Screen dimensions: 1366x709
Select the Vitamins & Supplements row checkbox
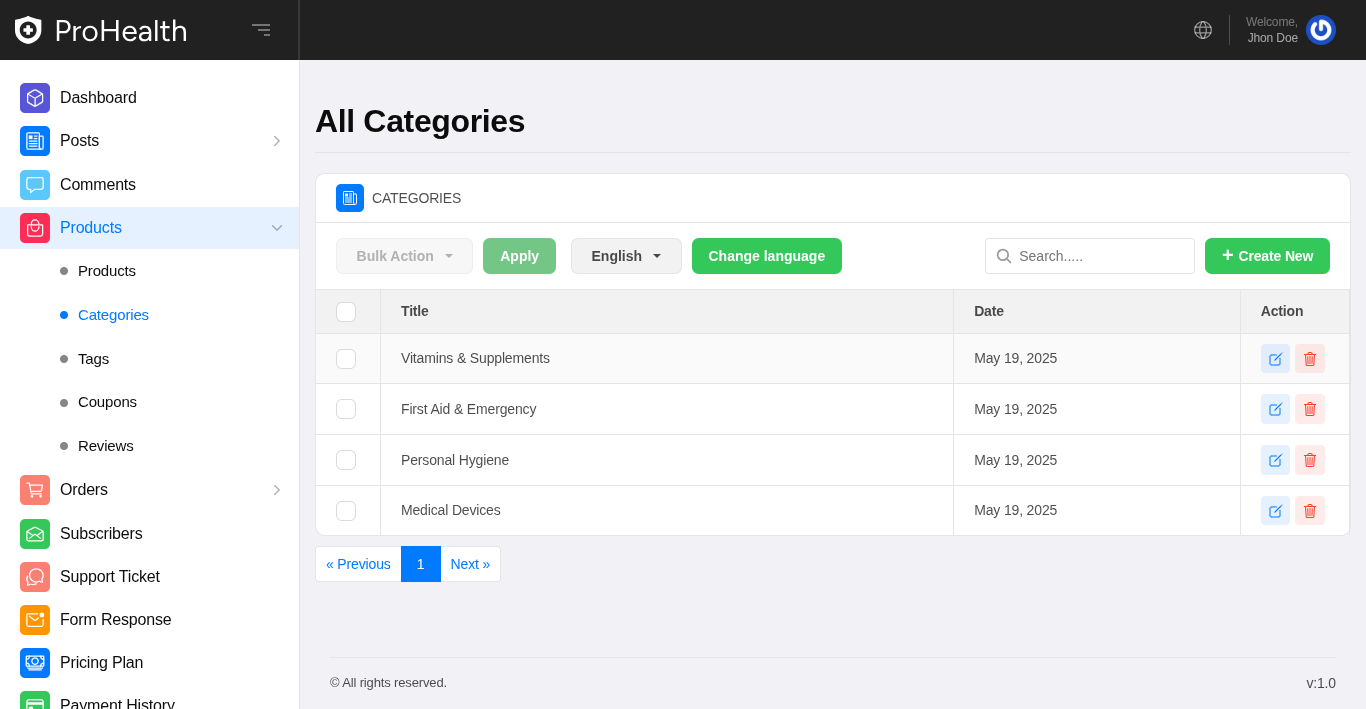click(x=346, y=359)
